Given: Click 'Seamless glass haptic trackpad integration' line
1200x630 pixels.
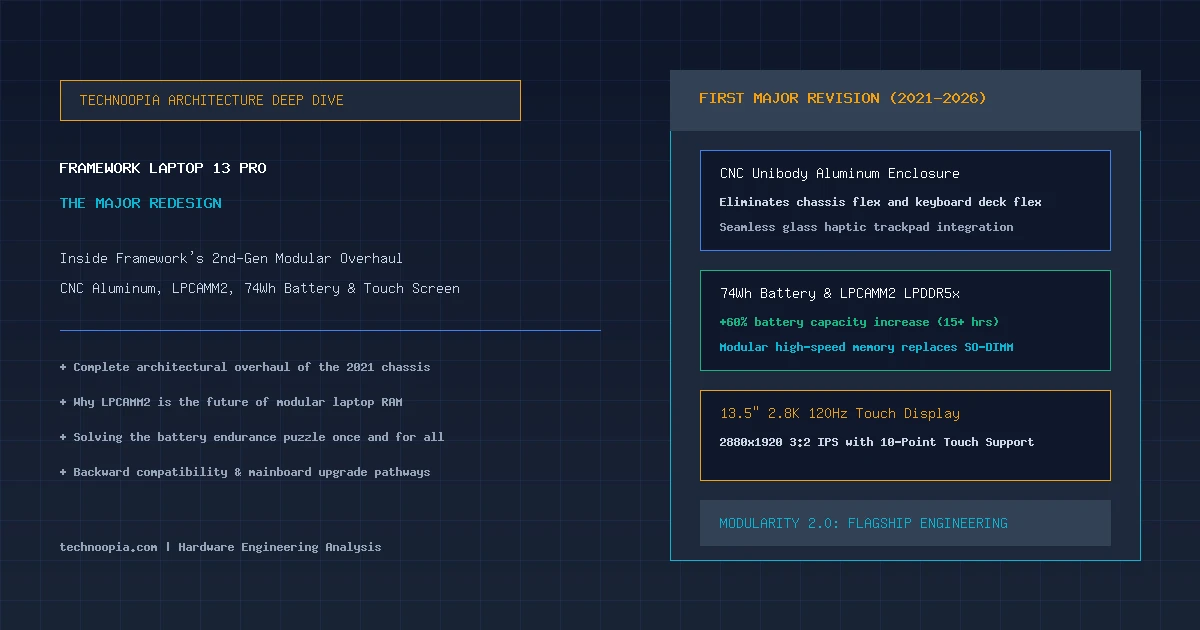Looking at the screenshot, I should click(x=866, y=227).
